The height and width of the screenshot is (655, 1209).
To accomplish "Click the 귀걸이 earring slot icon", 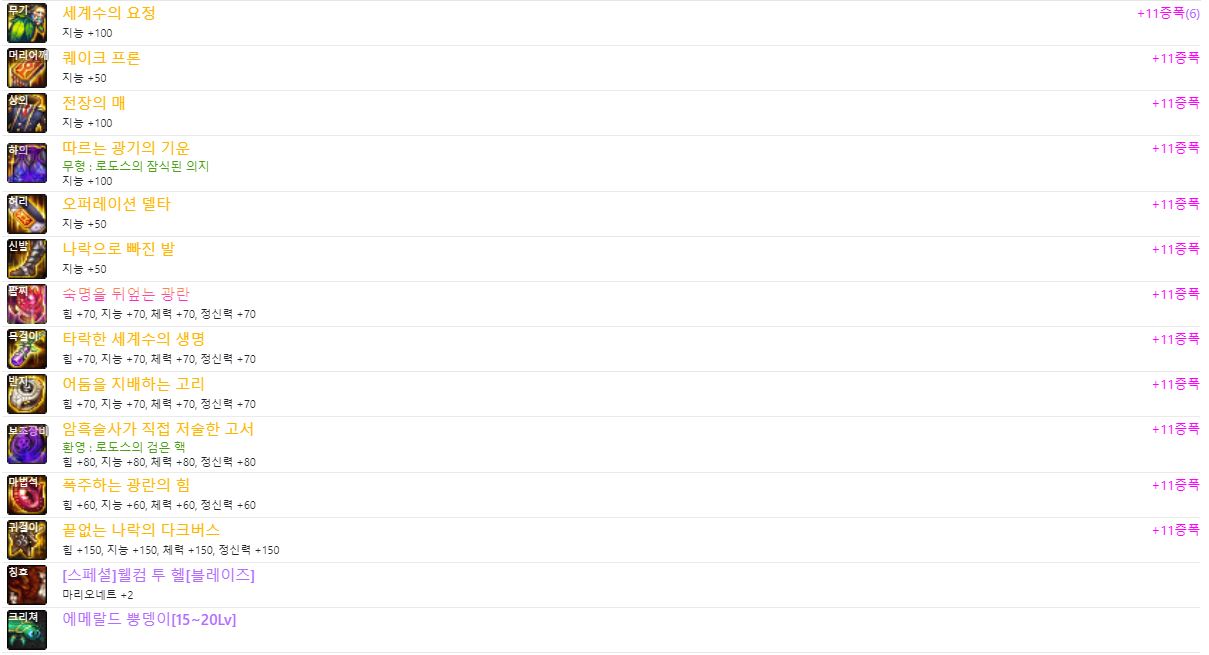I will (x=27, y=540).
